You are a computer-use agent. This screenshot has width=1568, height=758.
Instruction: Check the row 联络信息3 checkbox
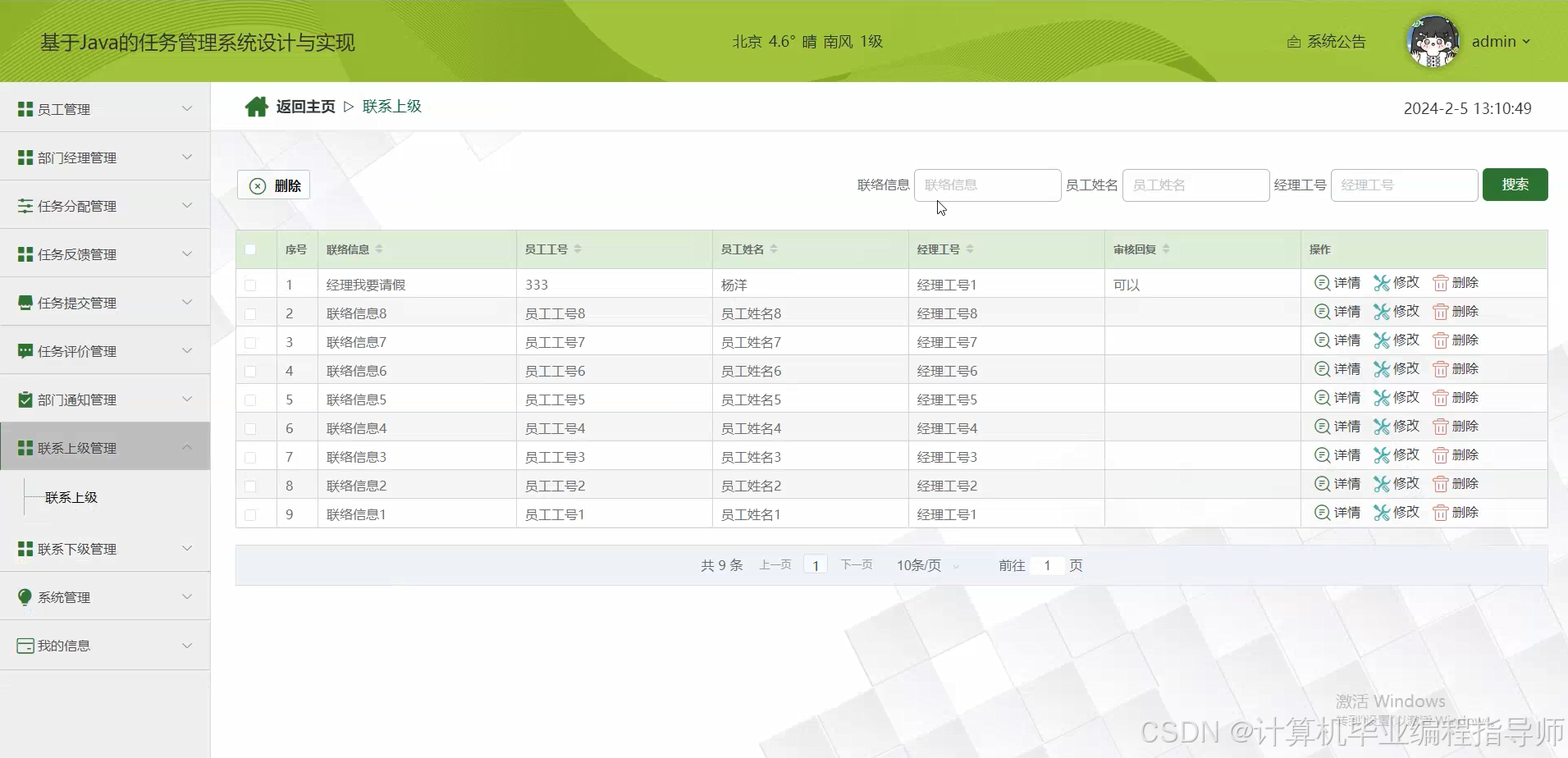tap(250, 458)
